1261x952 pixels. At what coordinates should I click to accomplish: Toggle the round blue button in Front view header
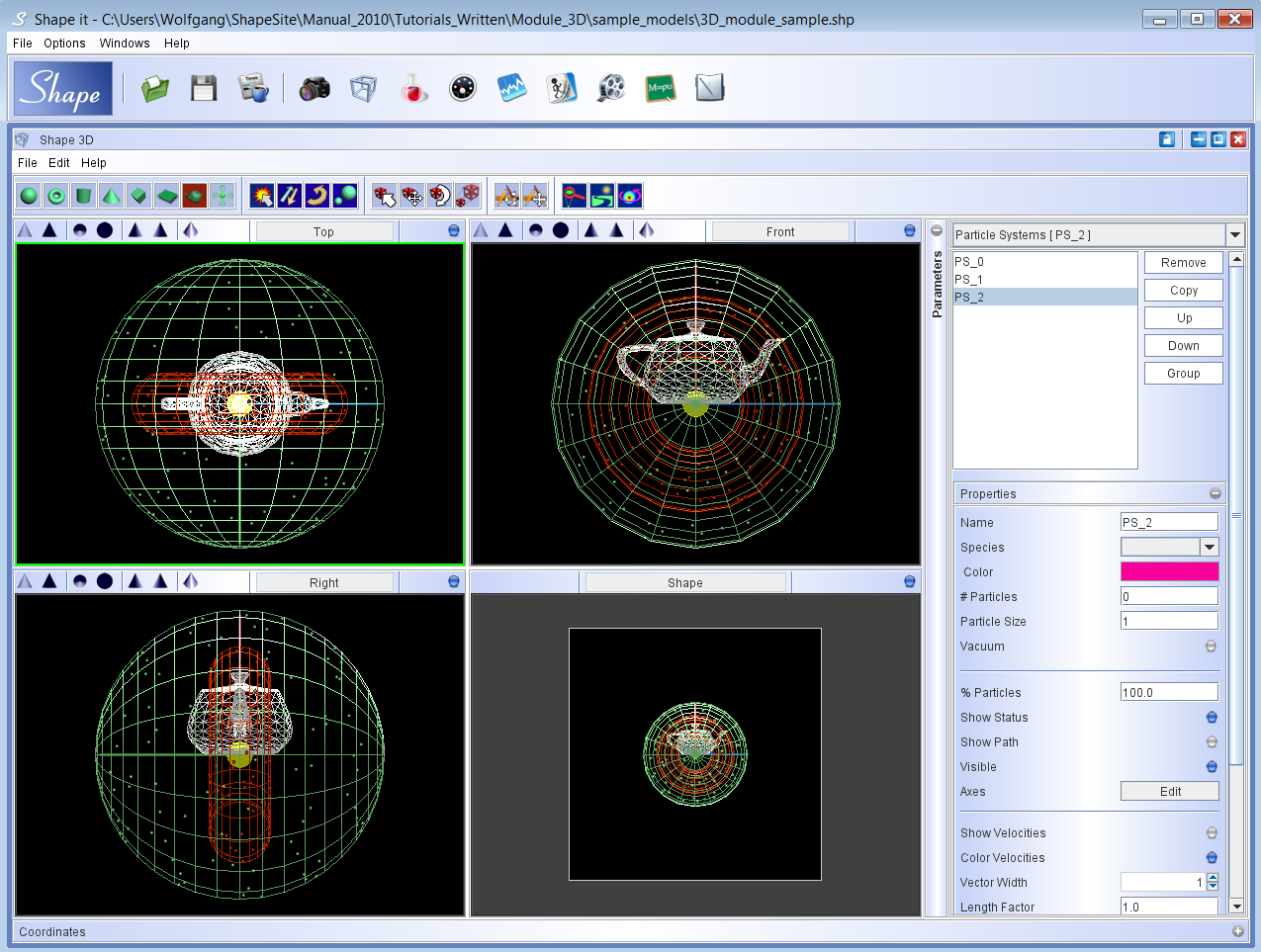910,231
